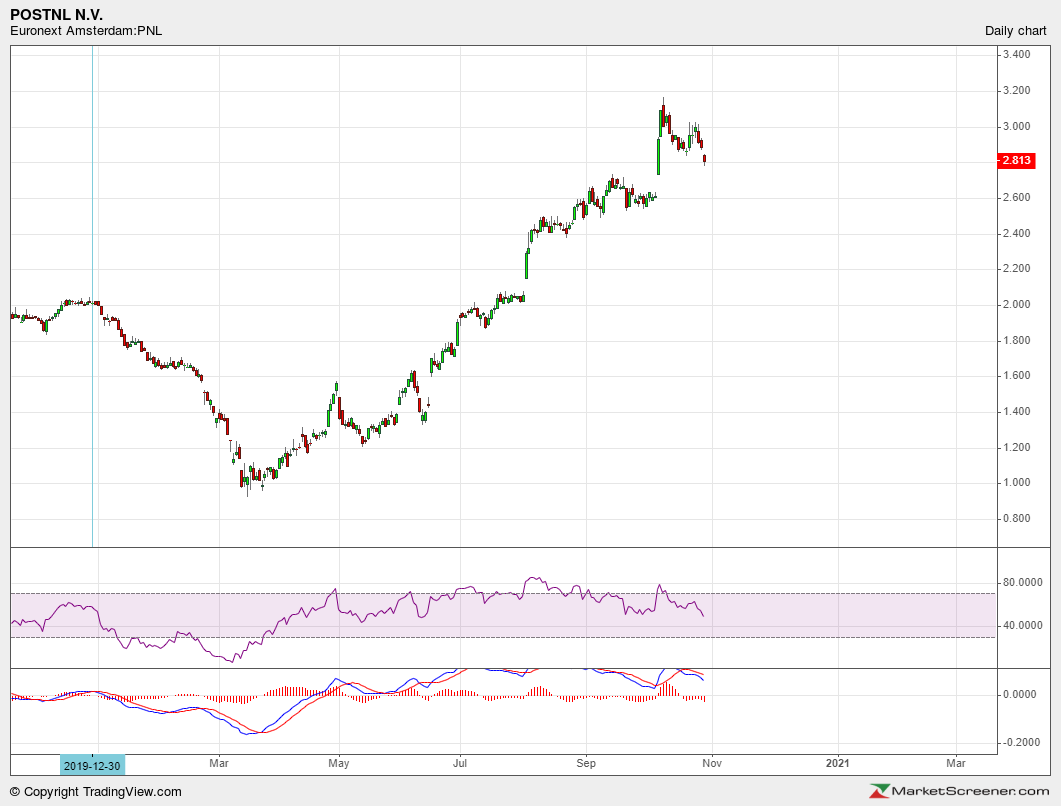The width and height of the screenshot is (1061, 806).
Task: Click the Euronext Amsterdam:PNL ticker text
Action: point(86,31)
